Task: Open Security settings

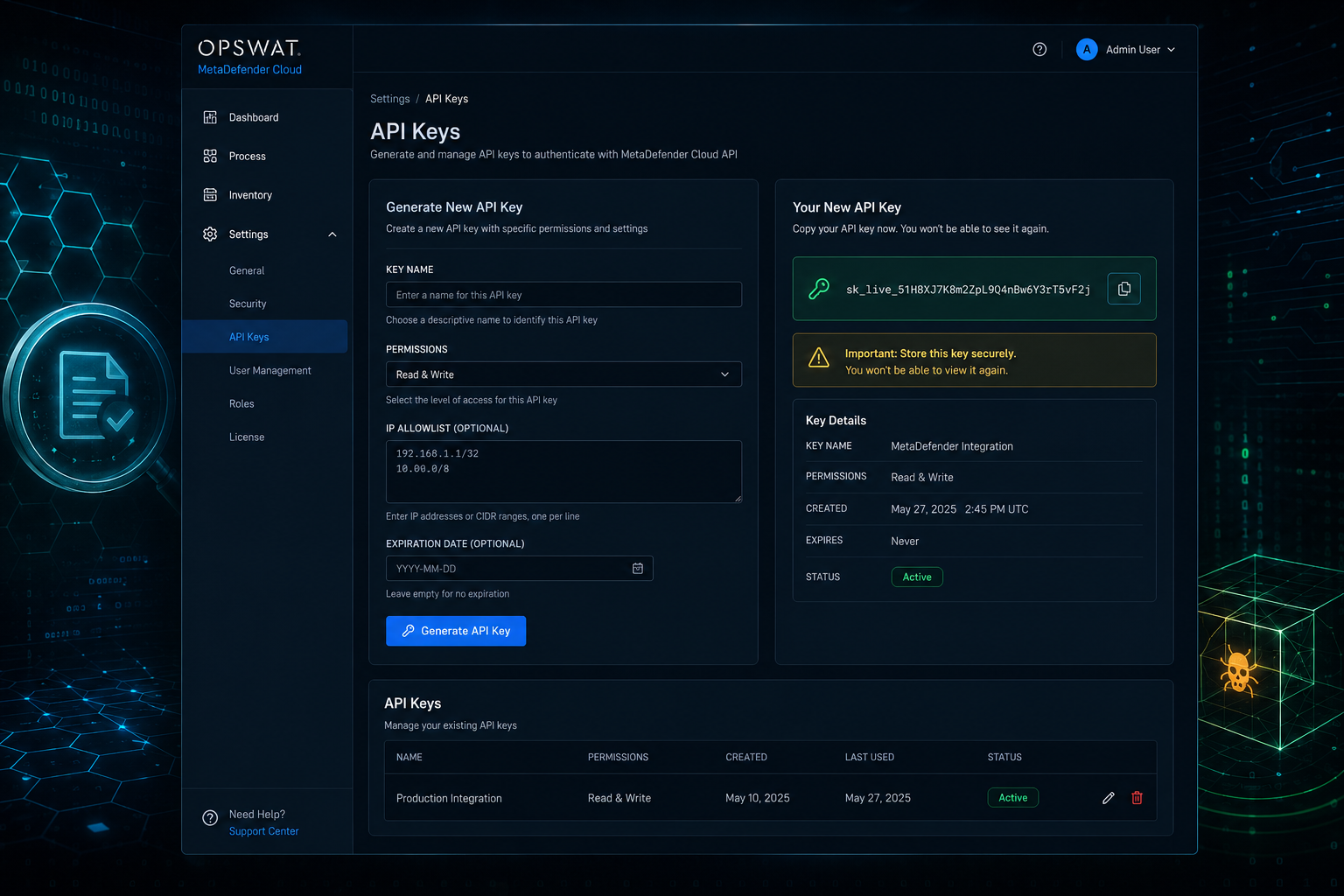Action: (248, 304)
